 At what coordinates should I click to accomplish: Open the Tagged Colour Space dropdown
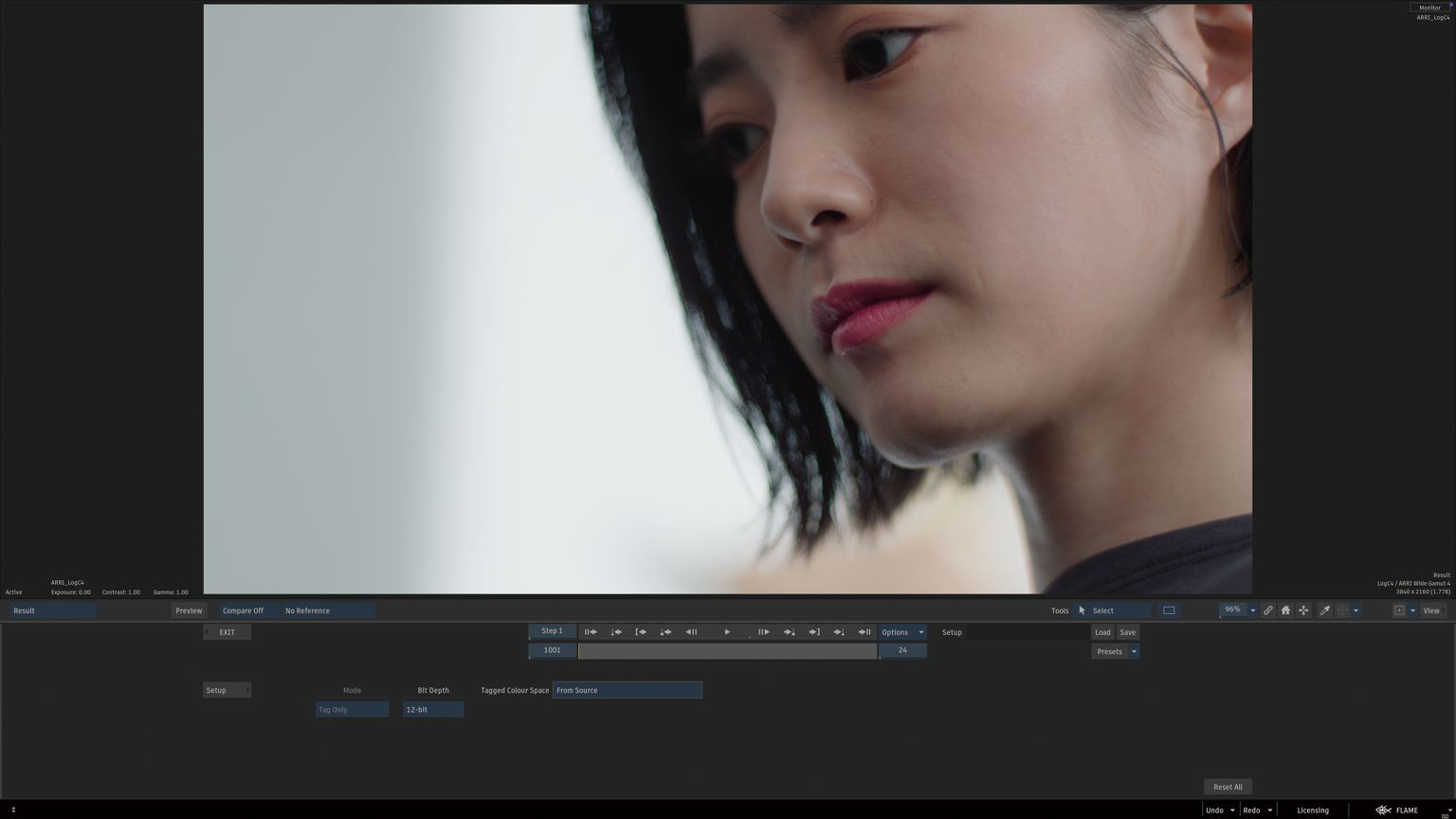coord(627,690)
